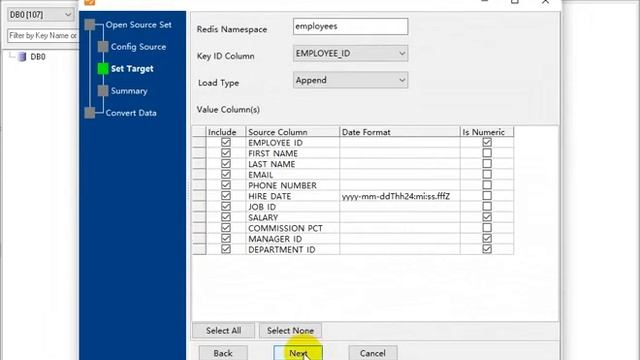
Task: Open the DB0 [107] database dropdown
Action: pos(40,15)
